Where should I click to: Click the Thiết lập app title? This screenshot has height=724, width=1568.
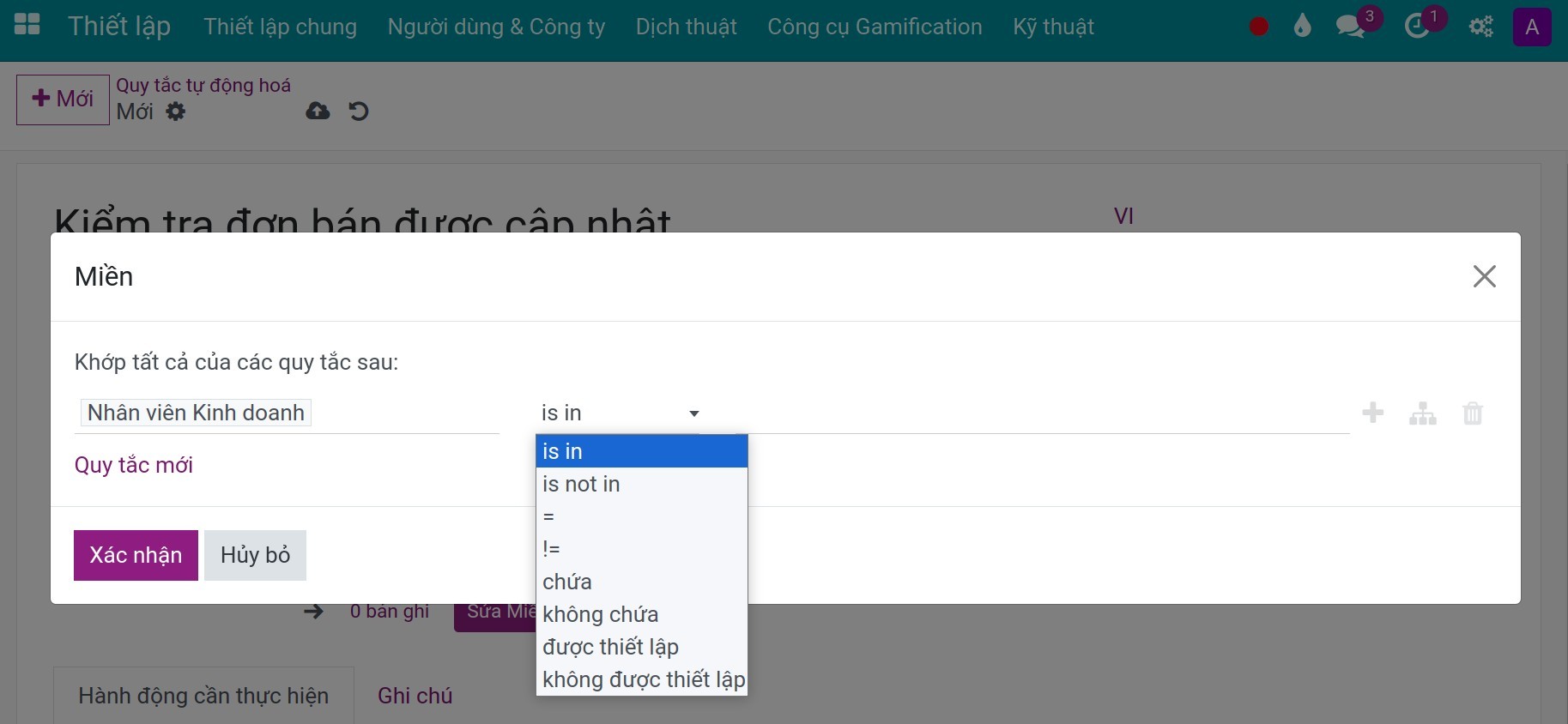click(x=119, y=26)
